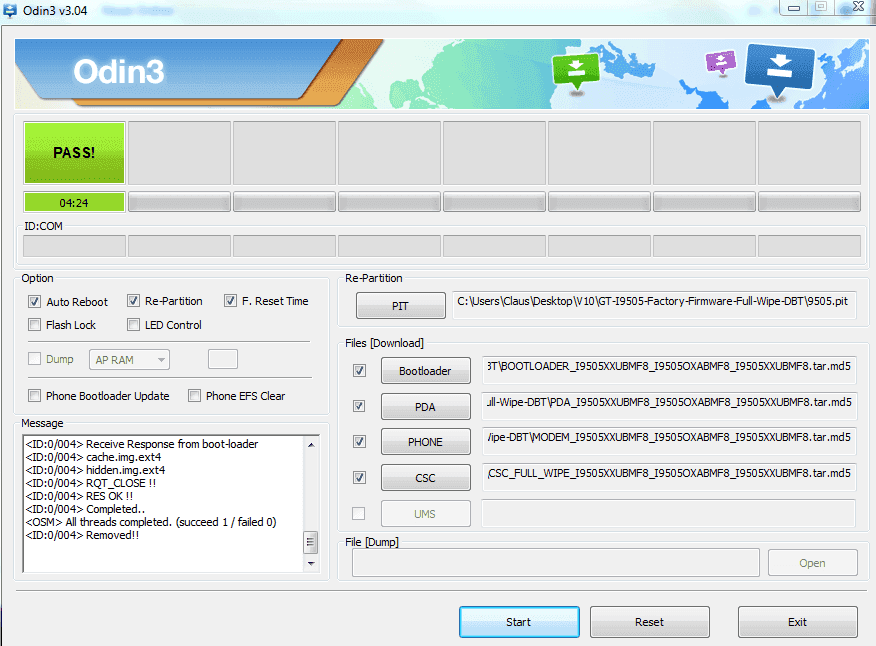Click the Reset button

click(x=650, y=622)
